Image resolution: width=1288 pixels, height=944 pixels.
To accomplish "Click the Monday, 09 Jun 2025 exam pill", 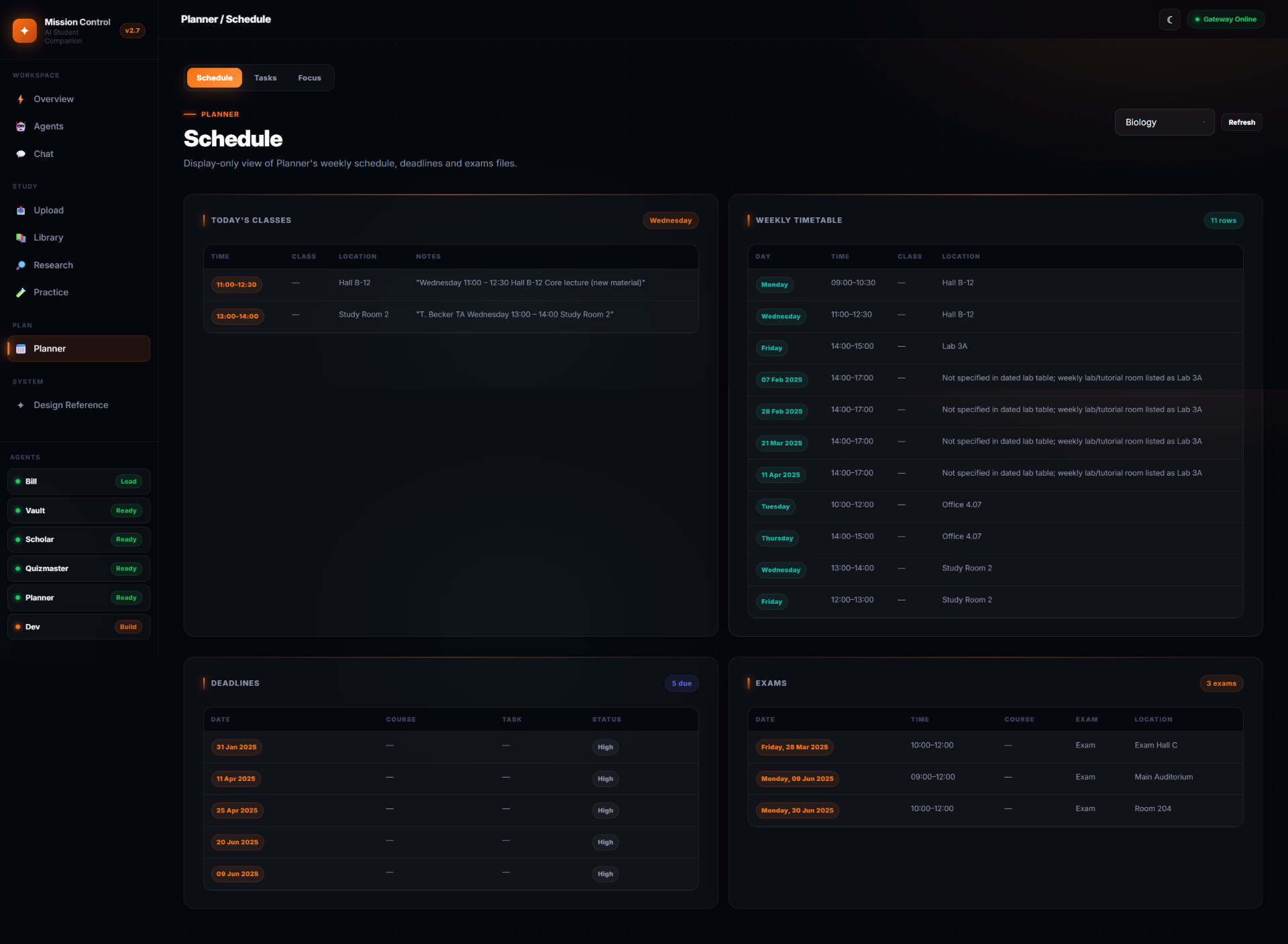I will coord(798,779).
